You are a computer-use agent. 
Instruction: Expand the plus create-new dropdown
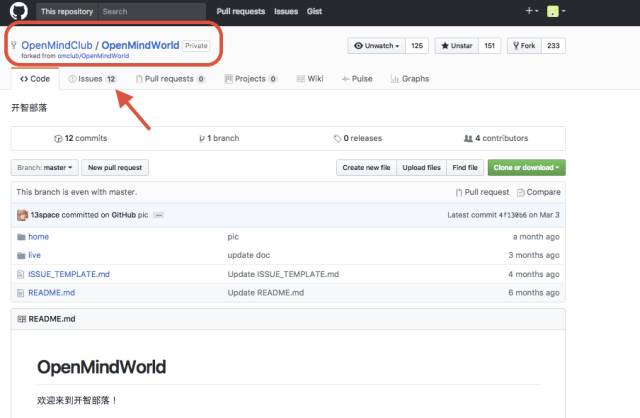pyautogui.click(x=532, y=11)
